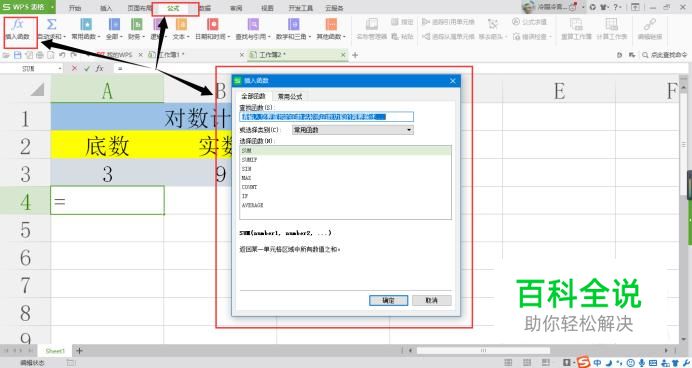Add a new sheet with the plus button
The image size is (692, 368).
click(79, 351)
